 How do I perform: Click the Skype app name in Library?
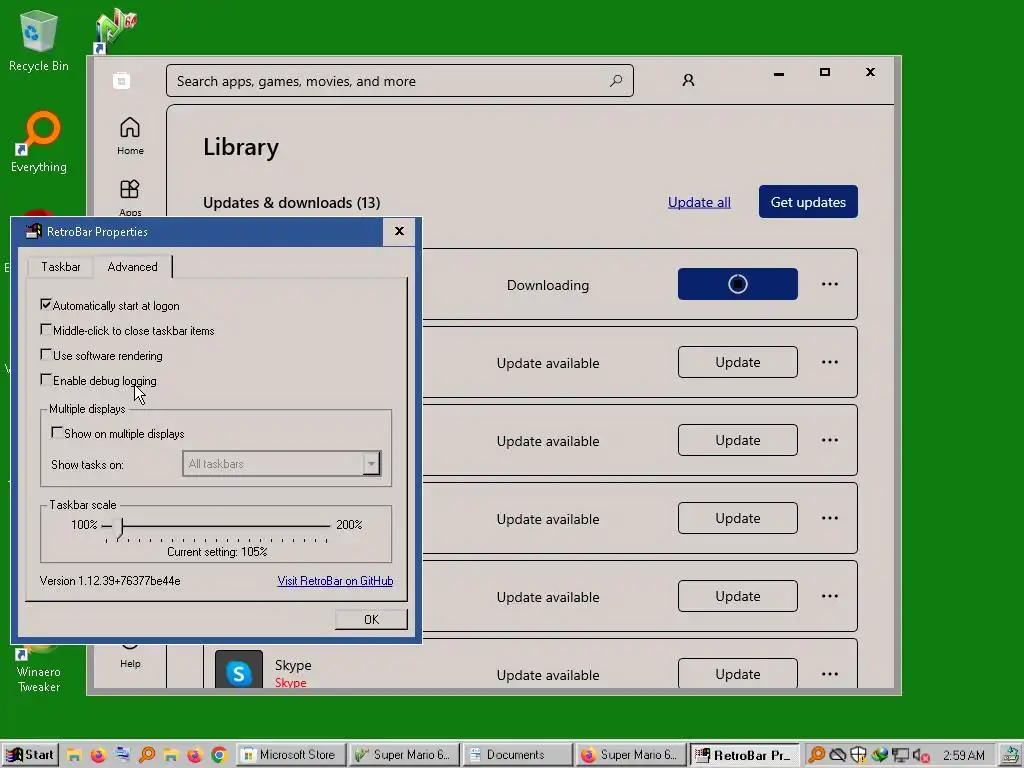pos(293,665)
